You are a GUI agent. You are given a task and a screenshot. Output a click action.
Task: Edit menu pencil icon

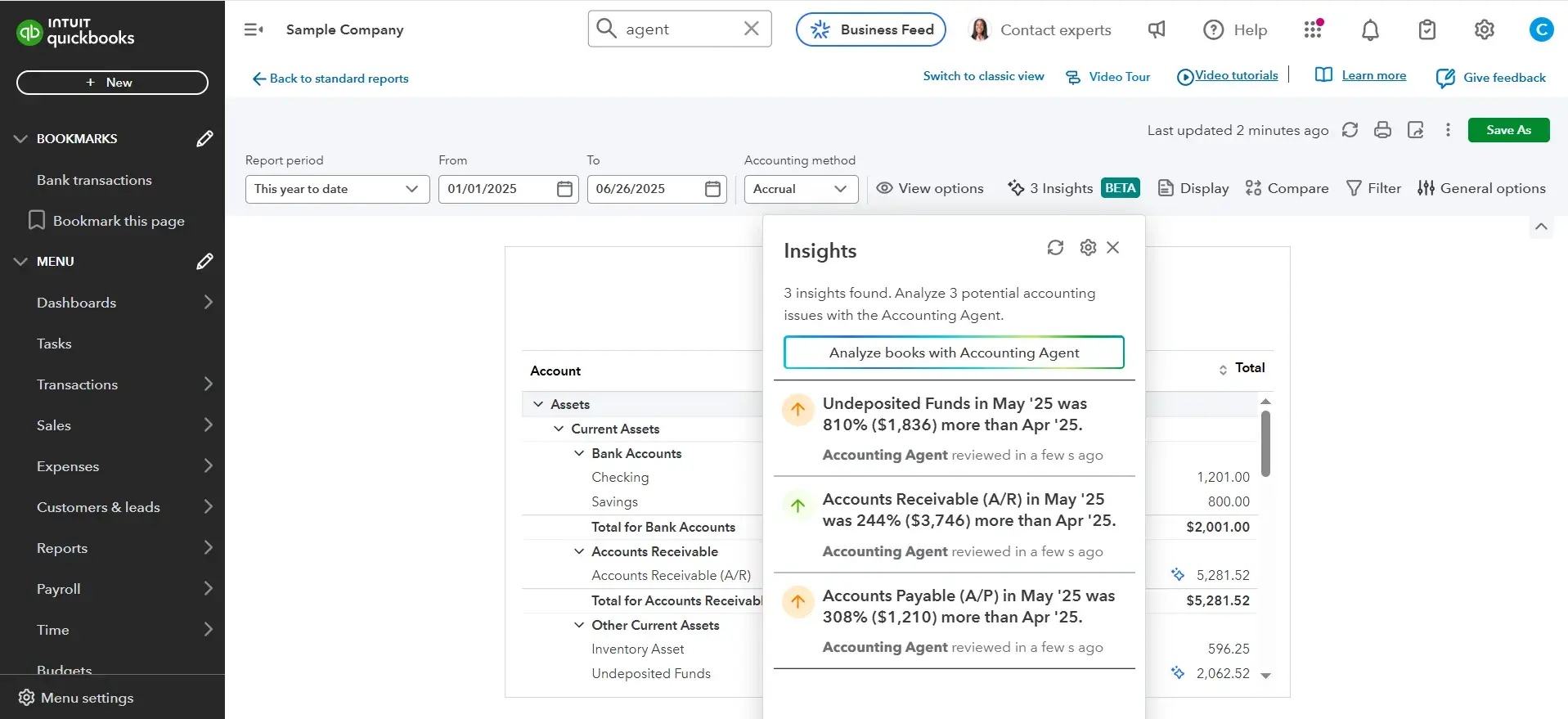204,261
